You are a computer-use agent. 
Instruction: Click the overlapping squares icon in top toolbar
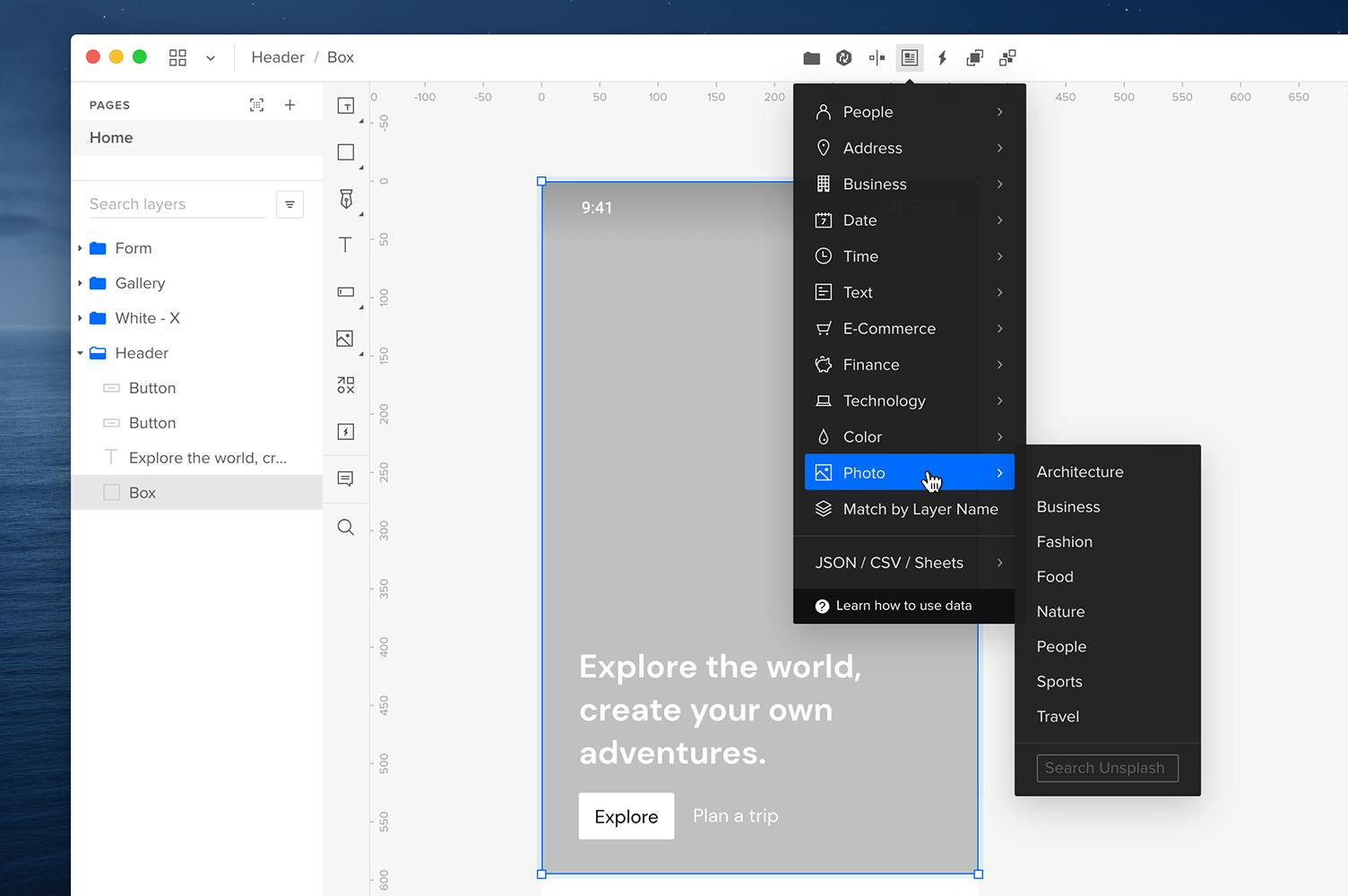[x=974, y=58]
